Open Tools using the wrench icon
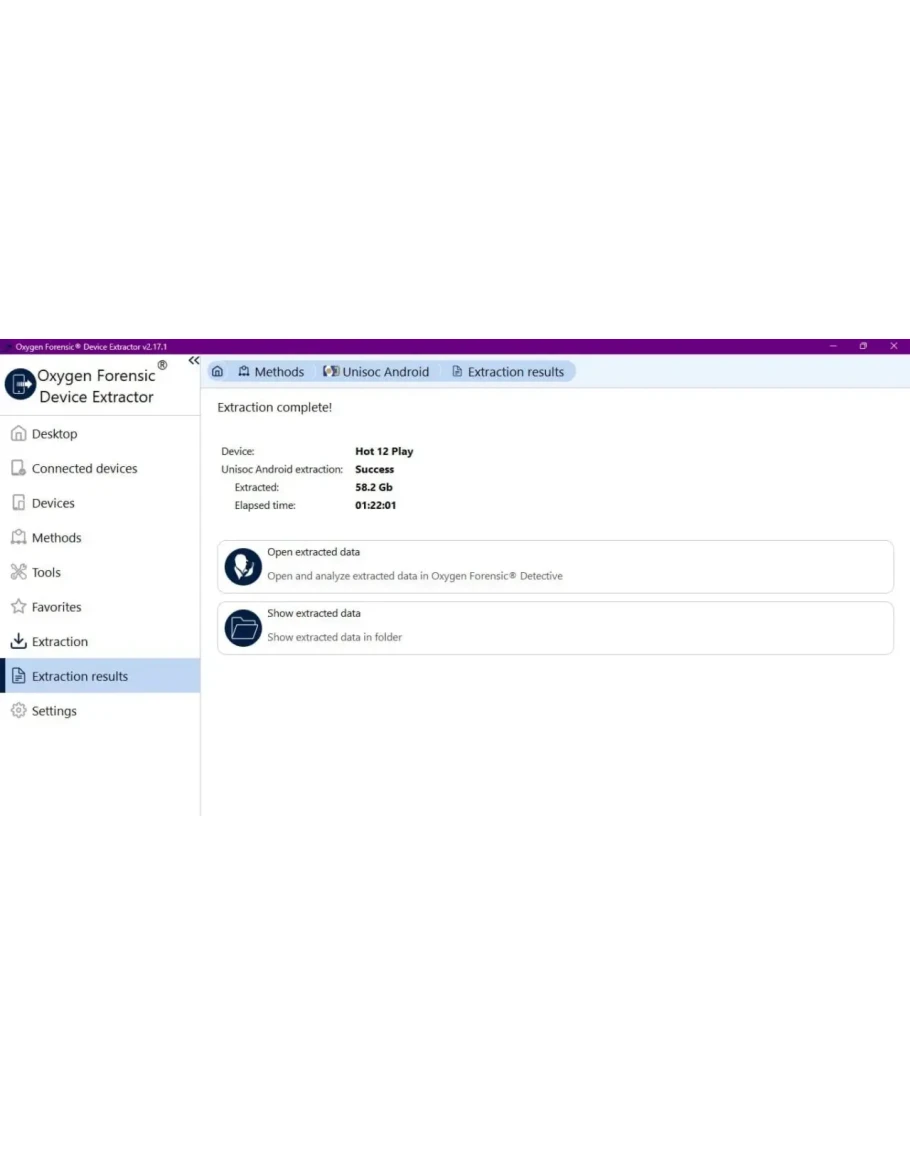 17,572
